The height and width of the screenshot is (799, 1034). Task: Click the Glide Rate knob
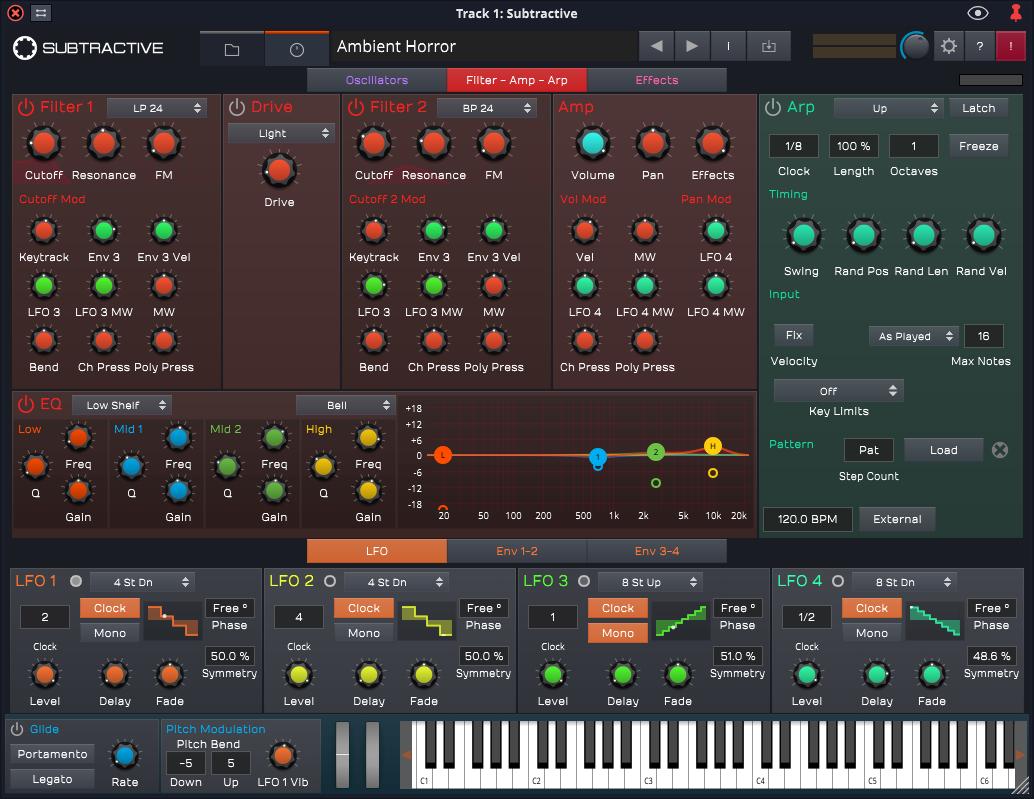click(x=125, y=755)
